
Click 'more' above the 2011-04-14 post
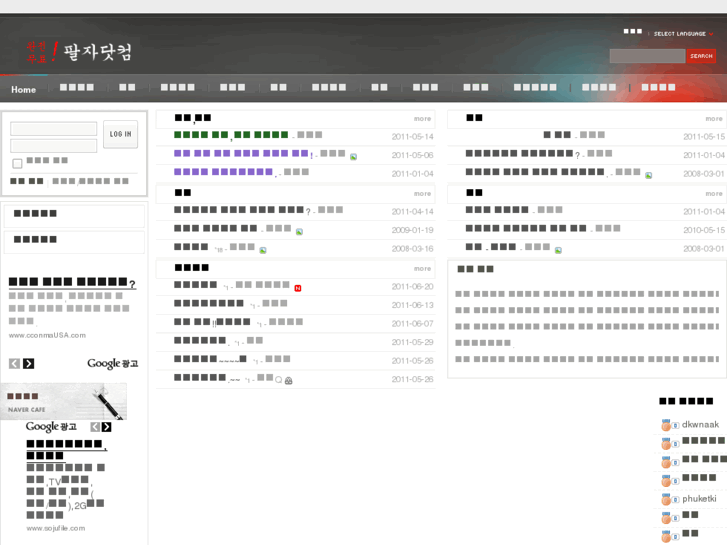[422, 193]
